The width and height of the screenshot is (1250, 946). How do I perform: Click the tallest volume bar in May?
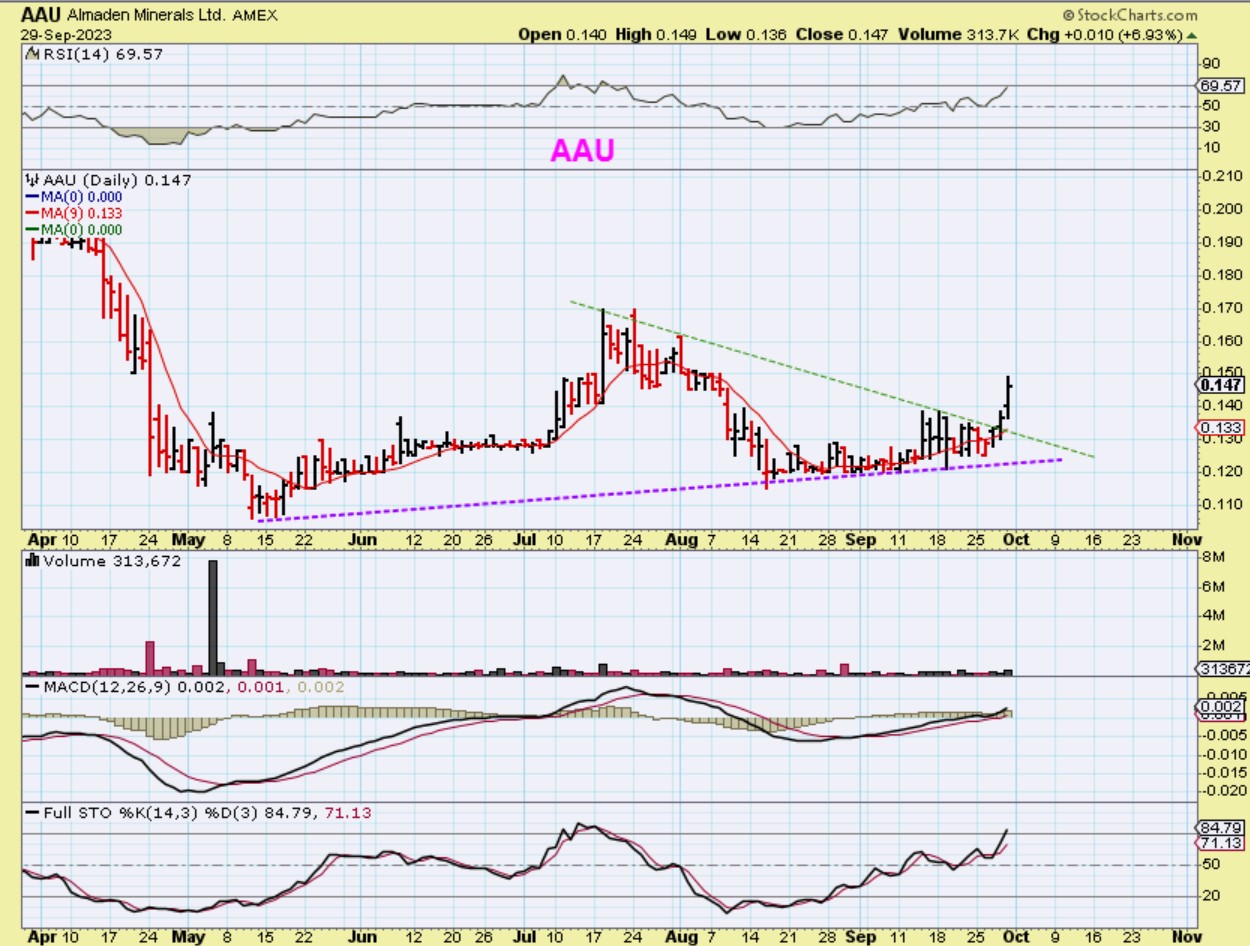(213, 617)
